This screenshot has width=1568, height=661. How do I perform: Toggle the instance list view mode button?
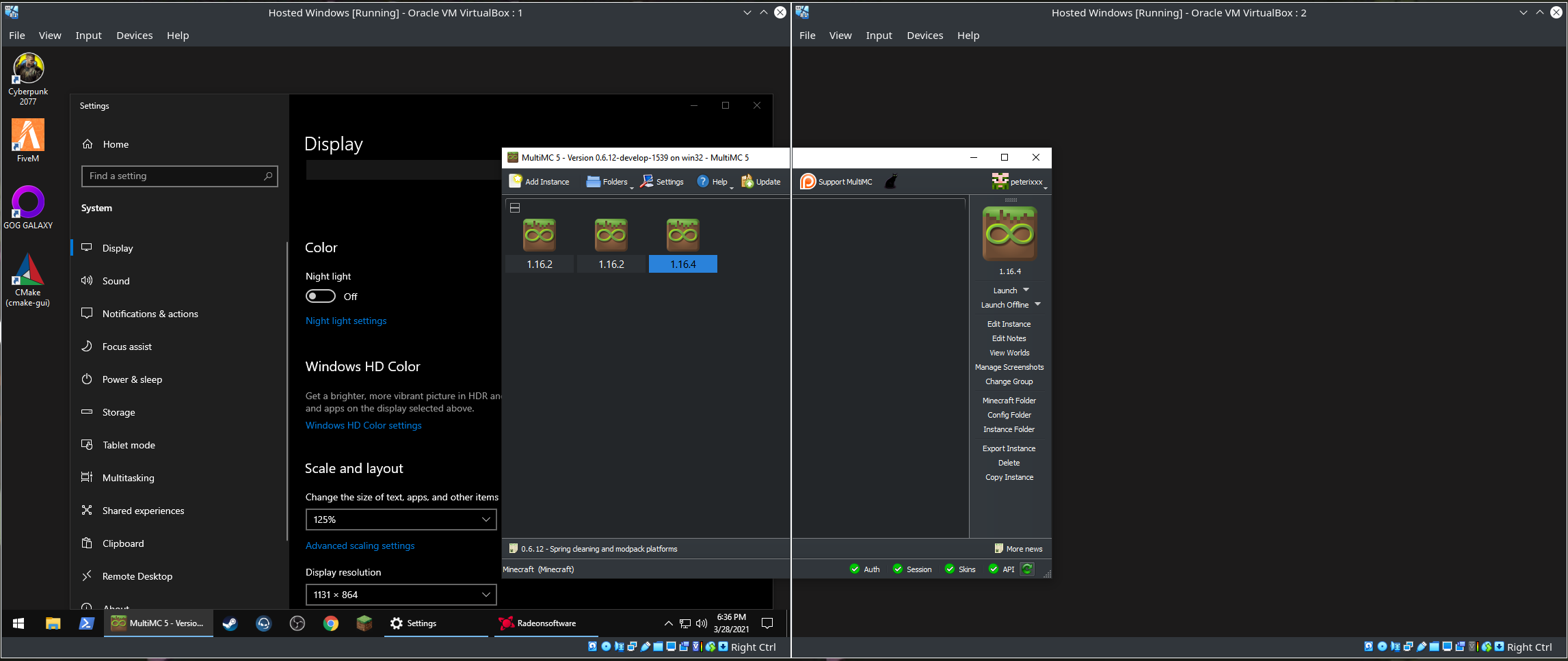coord(515,206)
